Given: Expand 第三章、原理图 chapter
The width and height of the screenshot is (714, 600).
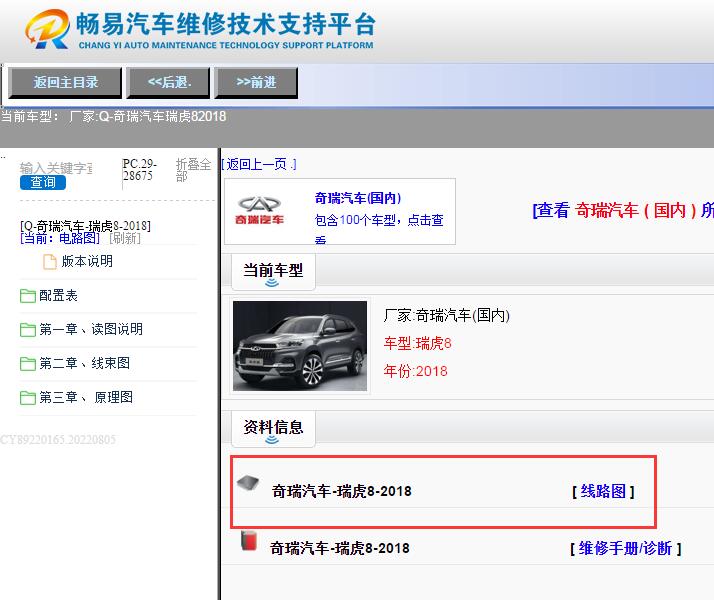Looking at the screenshot, I should [x=86, y=397].
